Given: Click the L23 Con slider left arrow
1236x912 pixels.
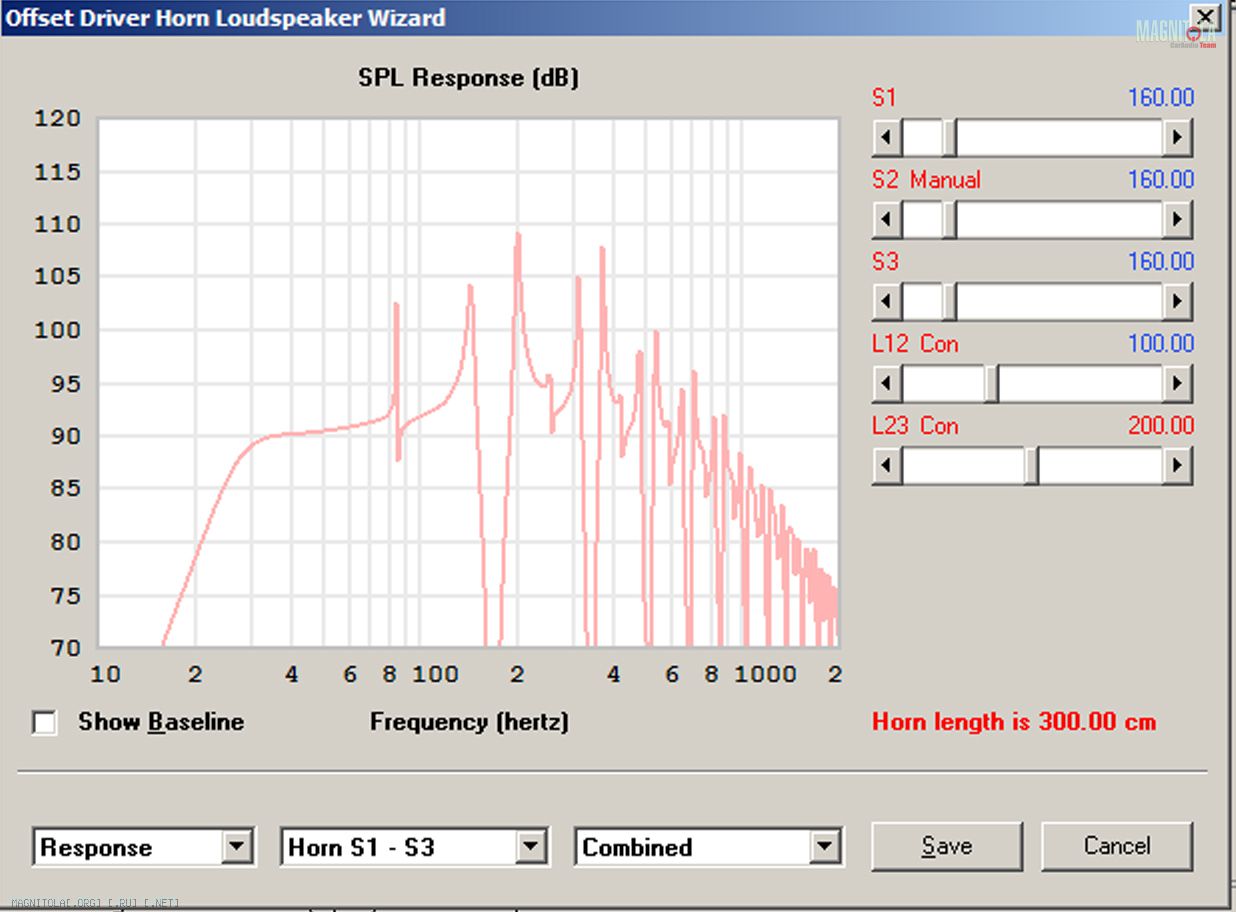Looking at the screenshot, I should [886, 465].
